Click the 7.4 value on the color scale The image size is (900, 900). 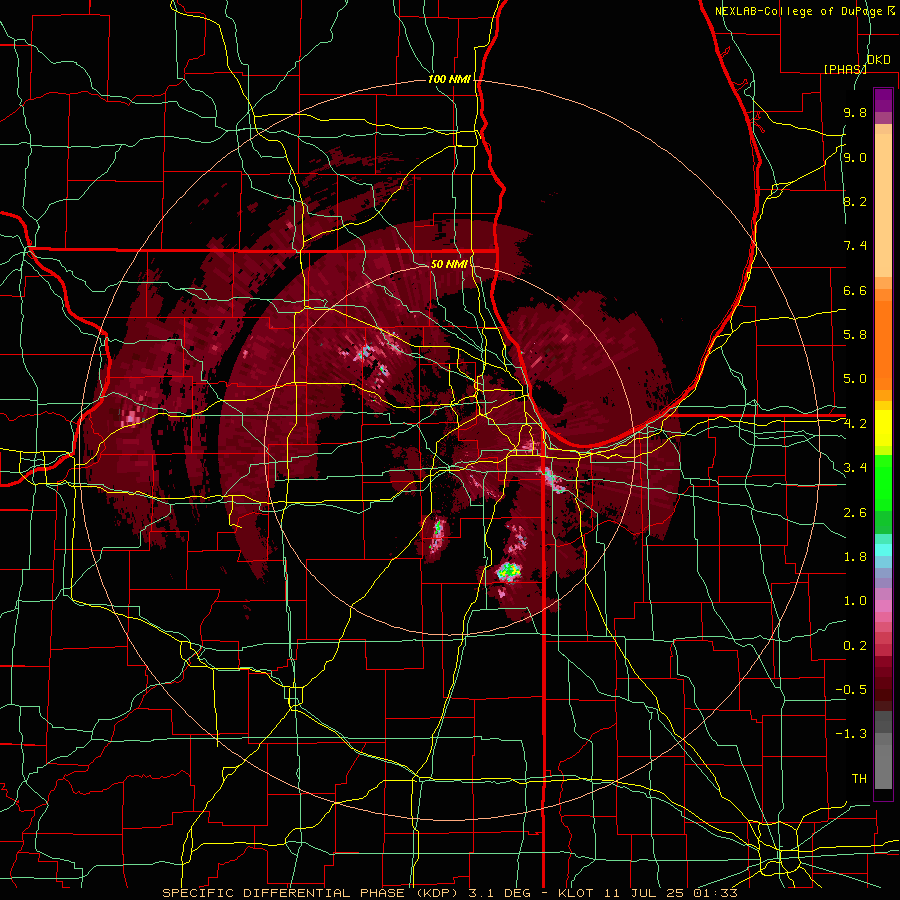click(855, 246)
